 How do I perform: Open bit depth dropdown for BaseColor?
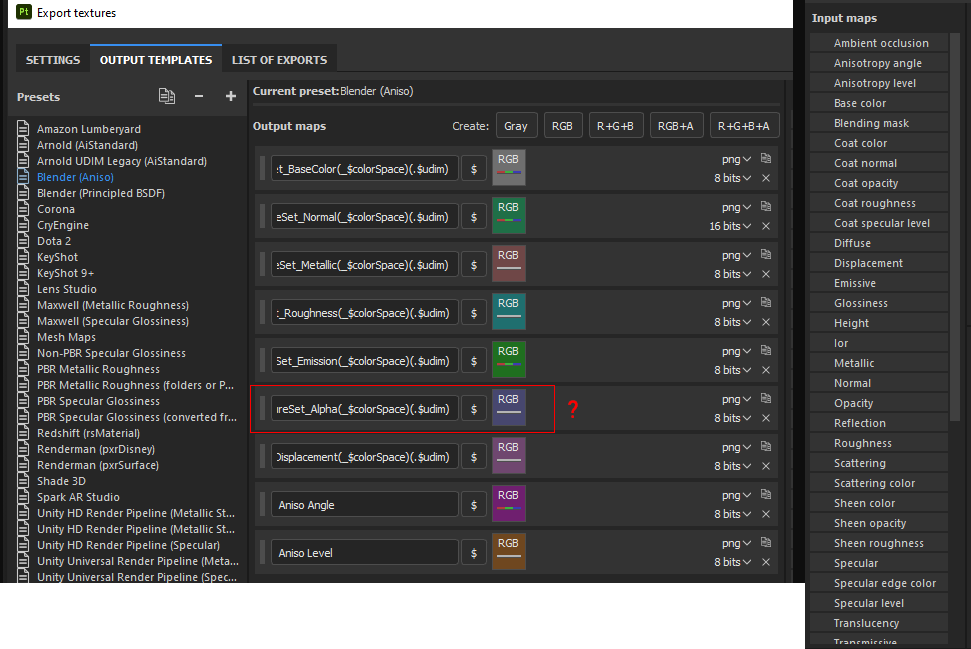pyautogui.click(x=733, y=178)
